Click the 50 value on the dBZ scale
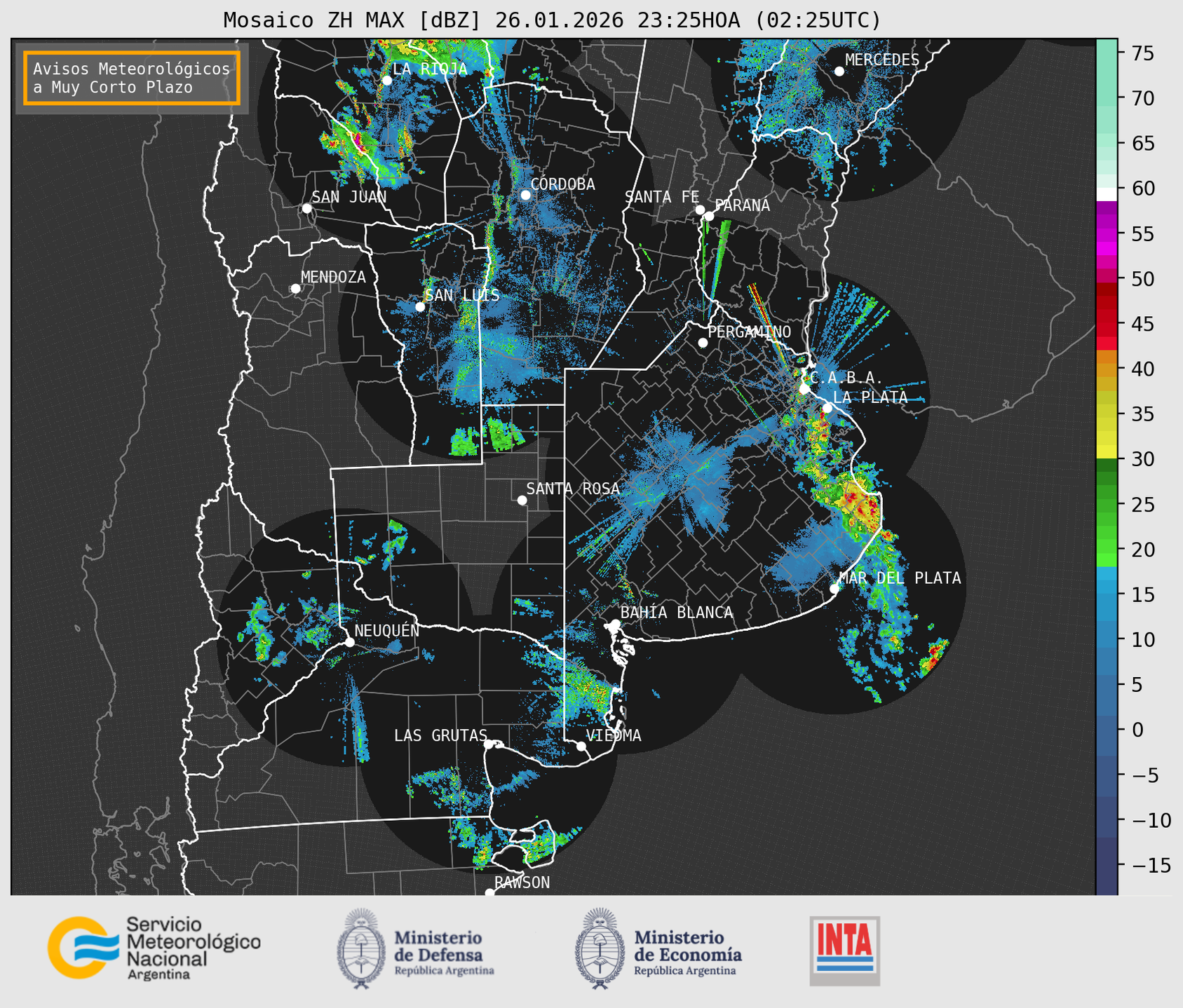The width and height of the screenshot is (1183, 1008). (1142, 279)
